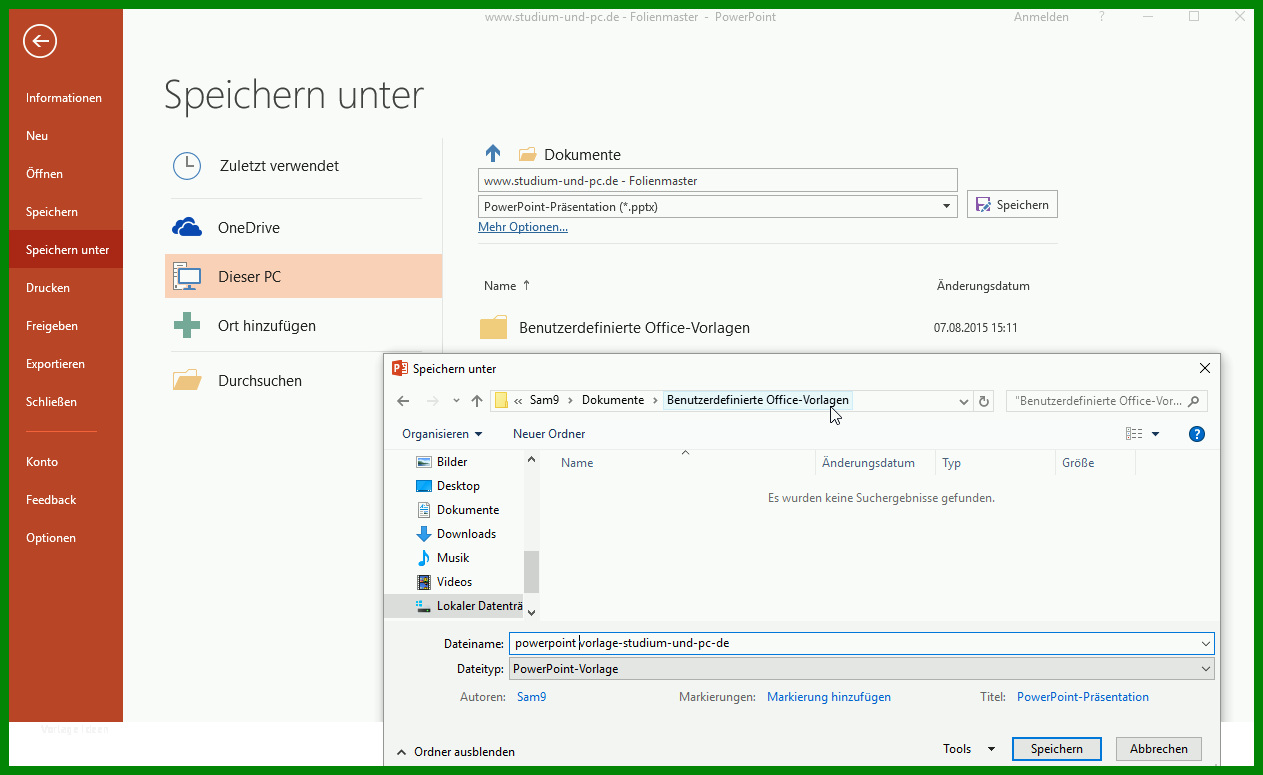Viewport: 1263px width, 775px height.
Task: Click the OneDrive cloud icon
Action: pyautogui.click(x=187, y=227)
